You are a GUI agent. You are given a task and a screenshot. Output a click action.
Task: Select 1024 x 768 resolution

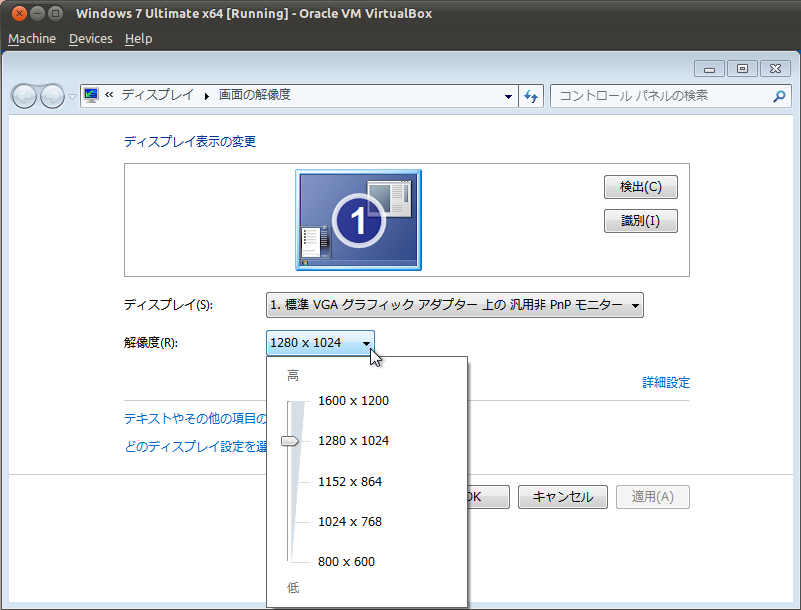point(350,522)
